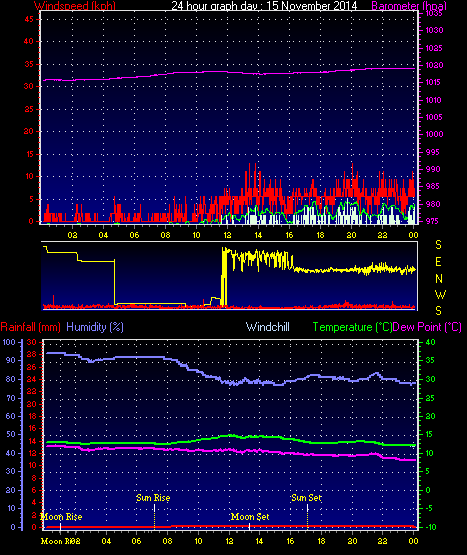467x555 pixels.
Task: Click the Barometer (hpa) axis title
Action: (409, 6)
